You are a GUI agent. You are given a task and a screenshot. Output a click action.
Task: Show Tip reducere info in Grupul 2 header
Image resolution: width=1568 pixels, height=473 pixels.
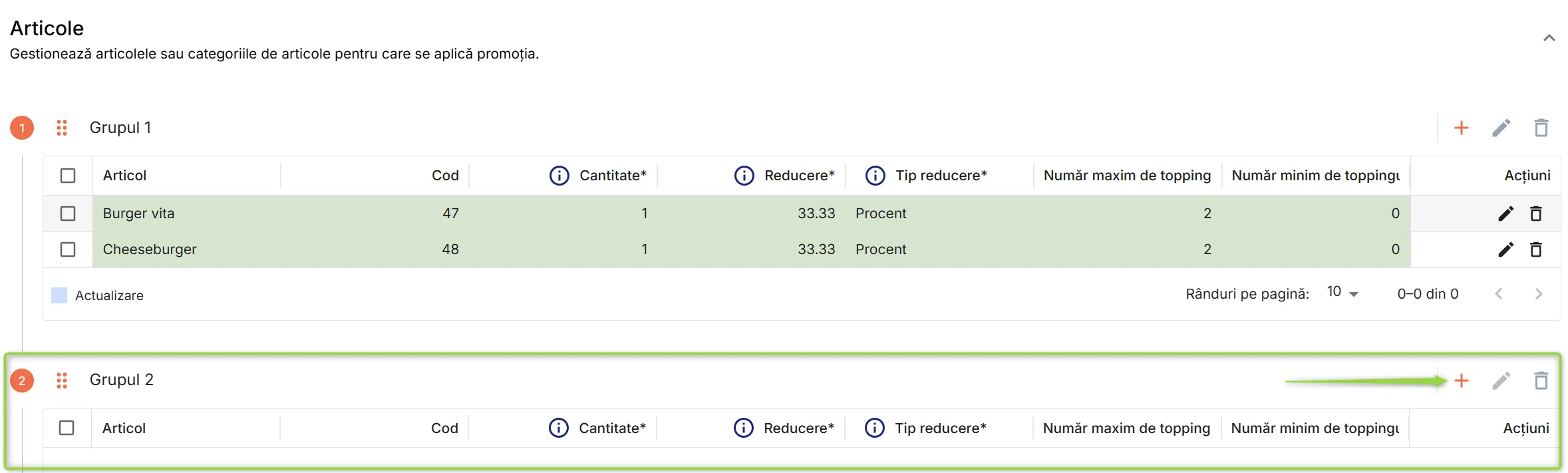point(874,428)
